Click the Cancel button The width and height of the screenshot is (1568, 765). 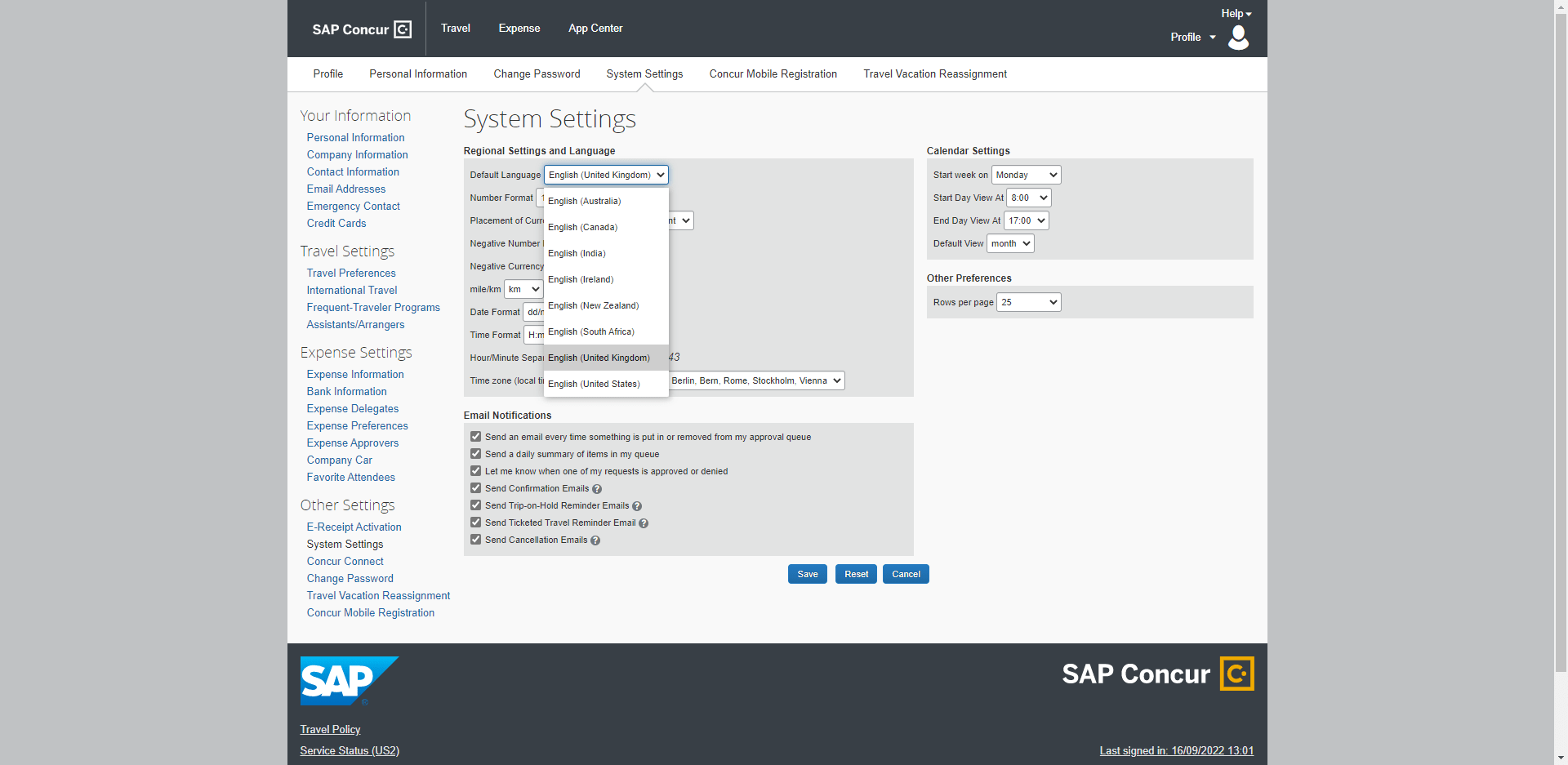coord(906,574)
